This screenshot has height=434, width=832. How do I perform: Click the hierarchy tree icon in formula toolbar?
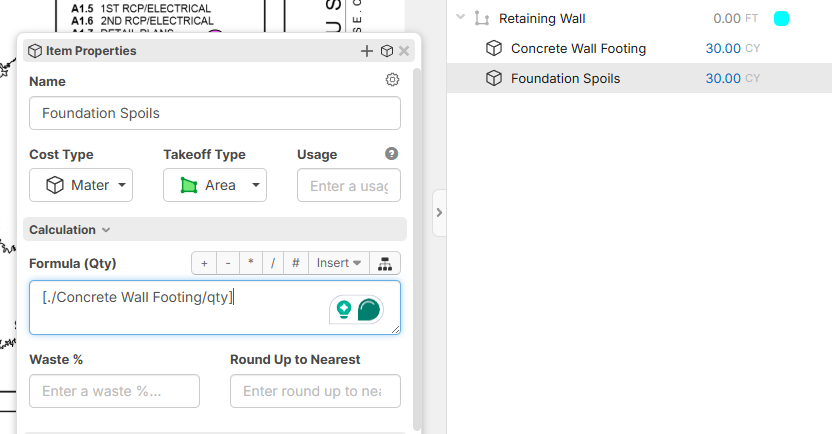coord(385,263)
